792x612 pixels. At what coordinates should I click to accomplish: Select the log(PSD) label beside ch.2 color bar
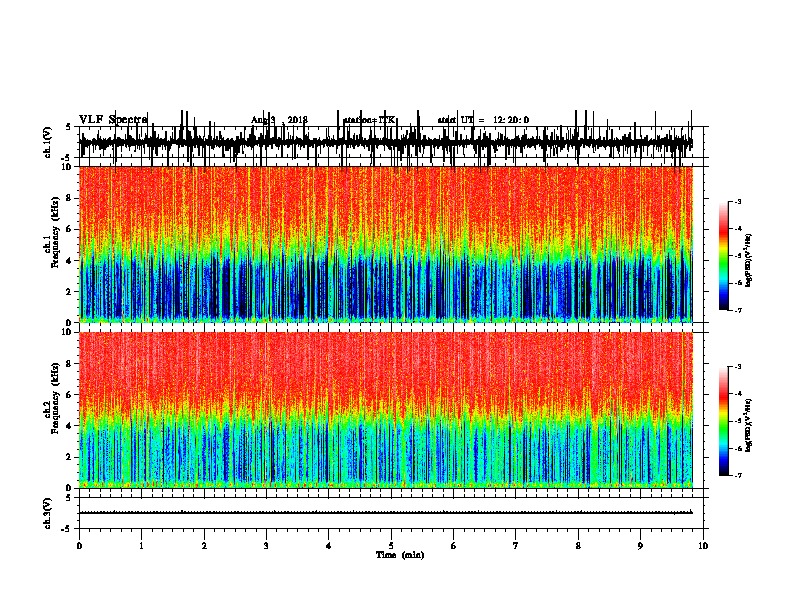pos(749,426)
